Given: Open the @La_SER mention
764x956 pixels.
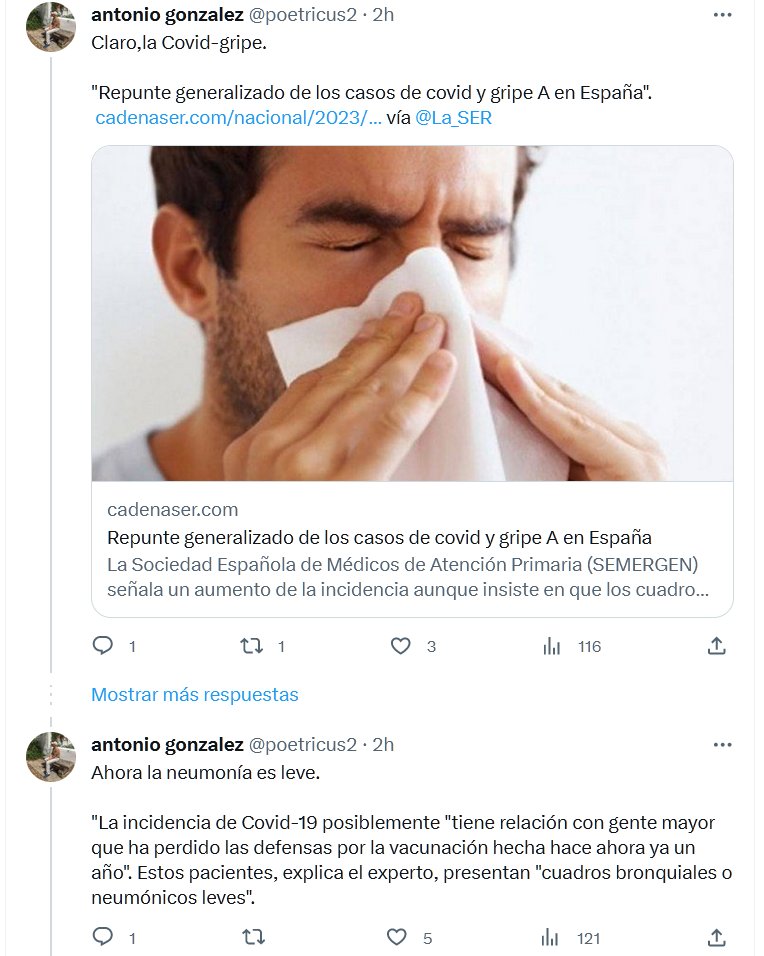Looking at the screenshot, I should point(453,118).
